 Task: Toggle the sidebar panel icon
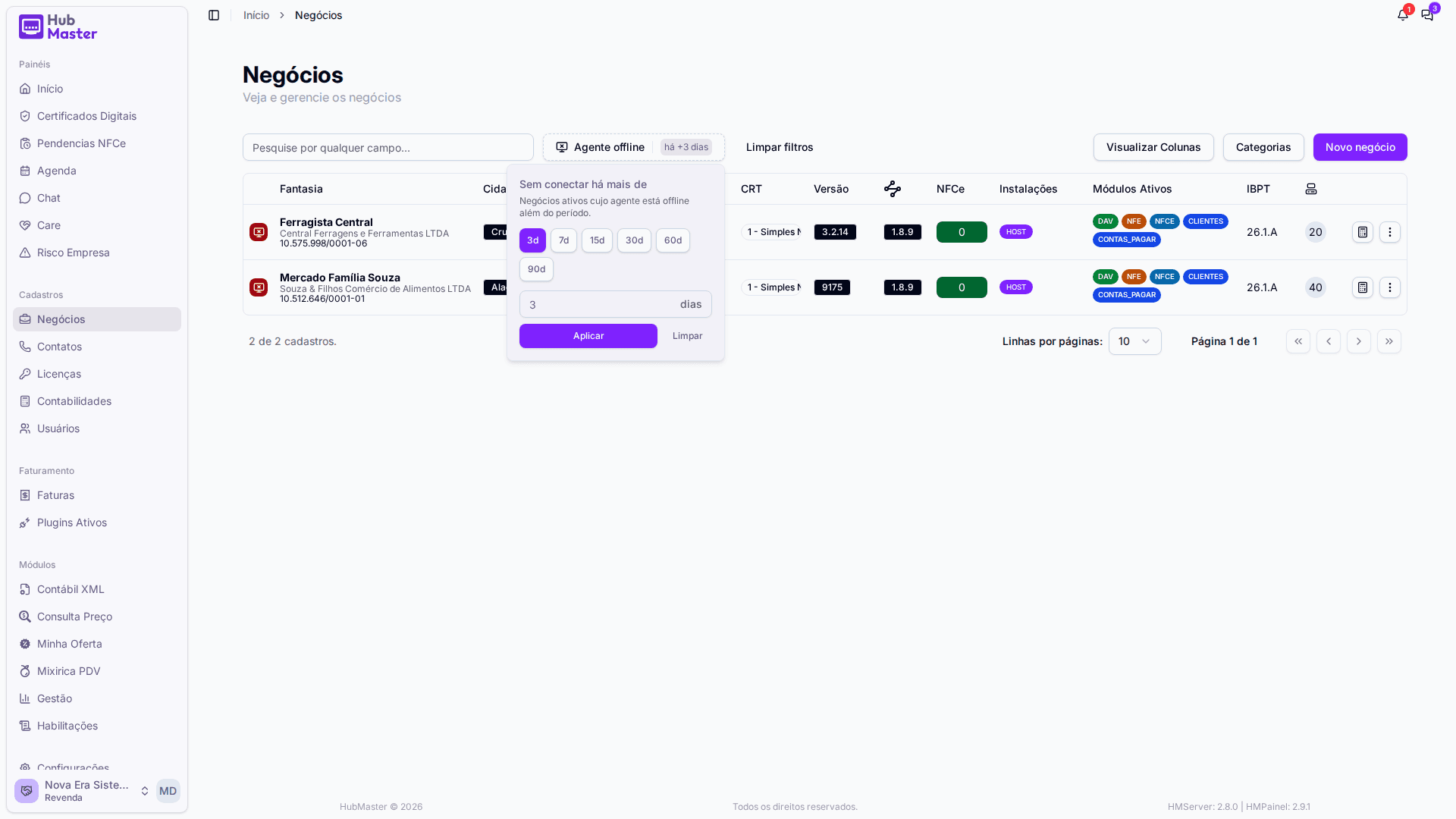pyautogui.click(x=214, y=15)
